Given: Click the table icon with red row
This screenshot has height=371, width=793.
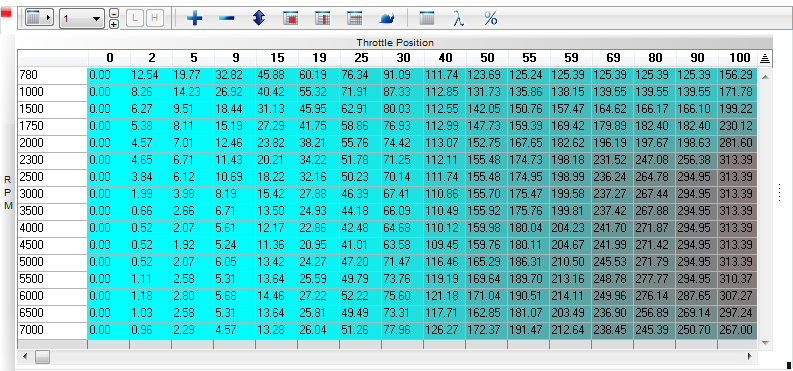Looking at the screenshot, I should tap(355, 19).
